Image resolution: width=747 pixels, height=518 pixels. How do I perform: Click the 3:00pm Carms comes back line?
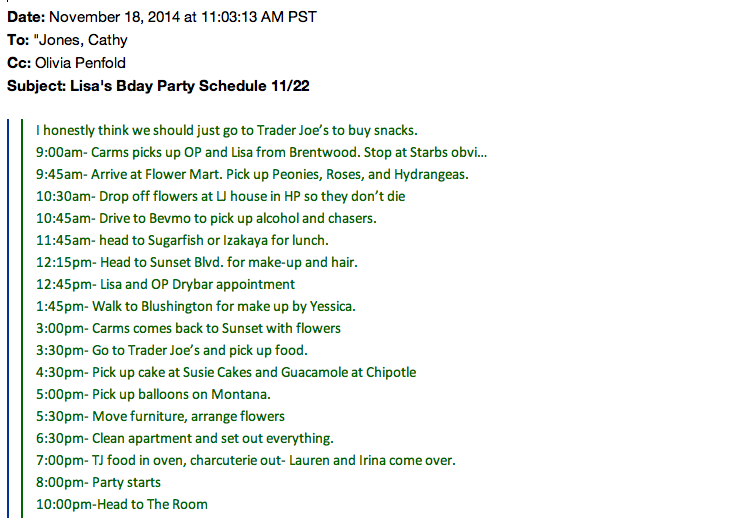(188, 328)
